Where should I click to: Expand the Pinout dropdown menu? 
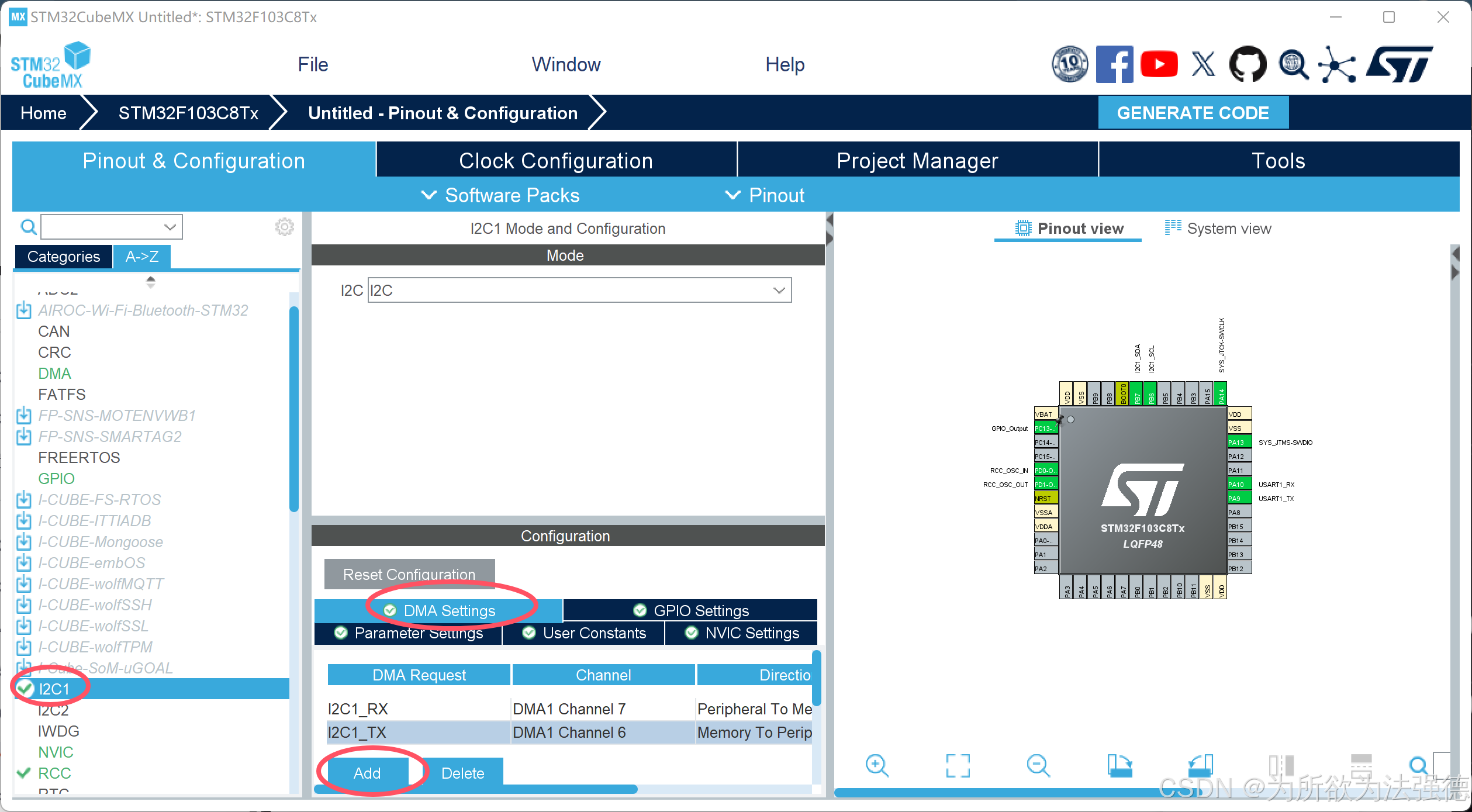coord(765,195)
